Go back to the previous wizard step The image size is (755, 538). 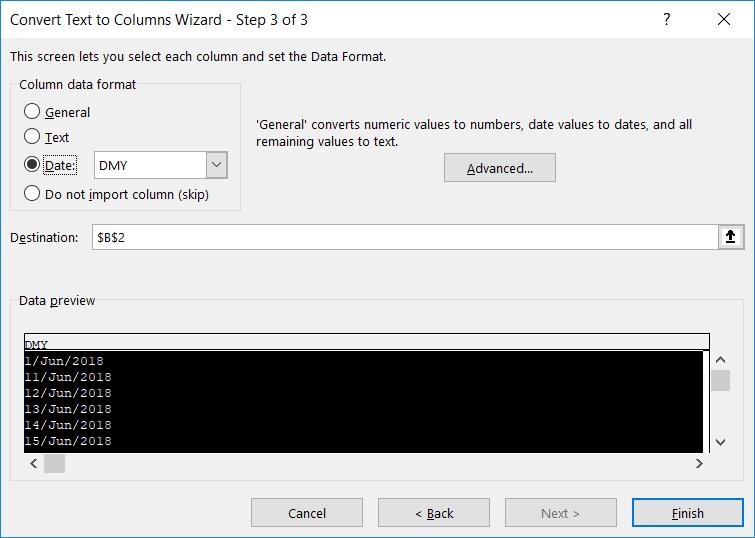pyautogui.click(x=433, y=513)
